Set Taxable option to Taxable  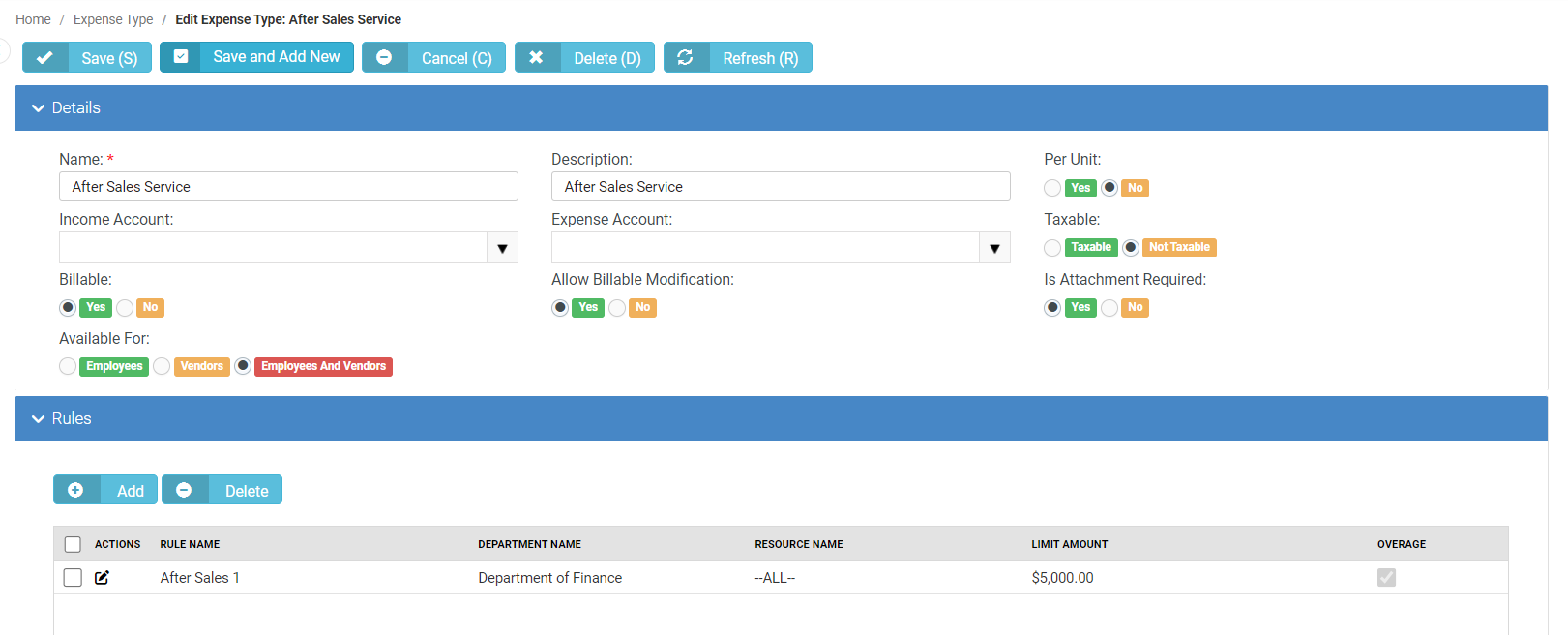1052,248
